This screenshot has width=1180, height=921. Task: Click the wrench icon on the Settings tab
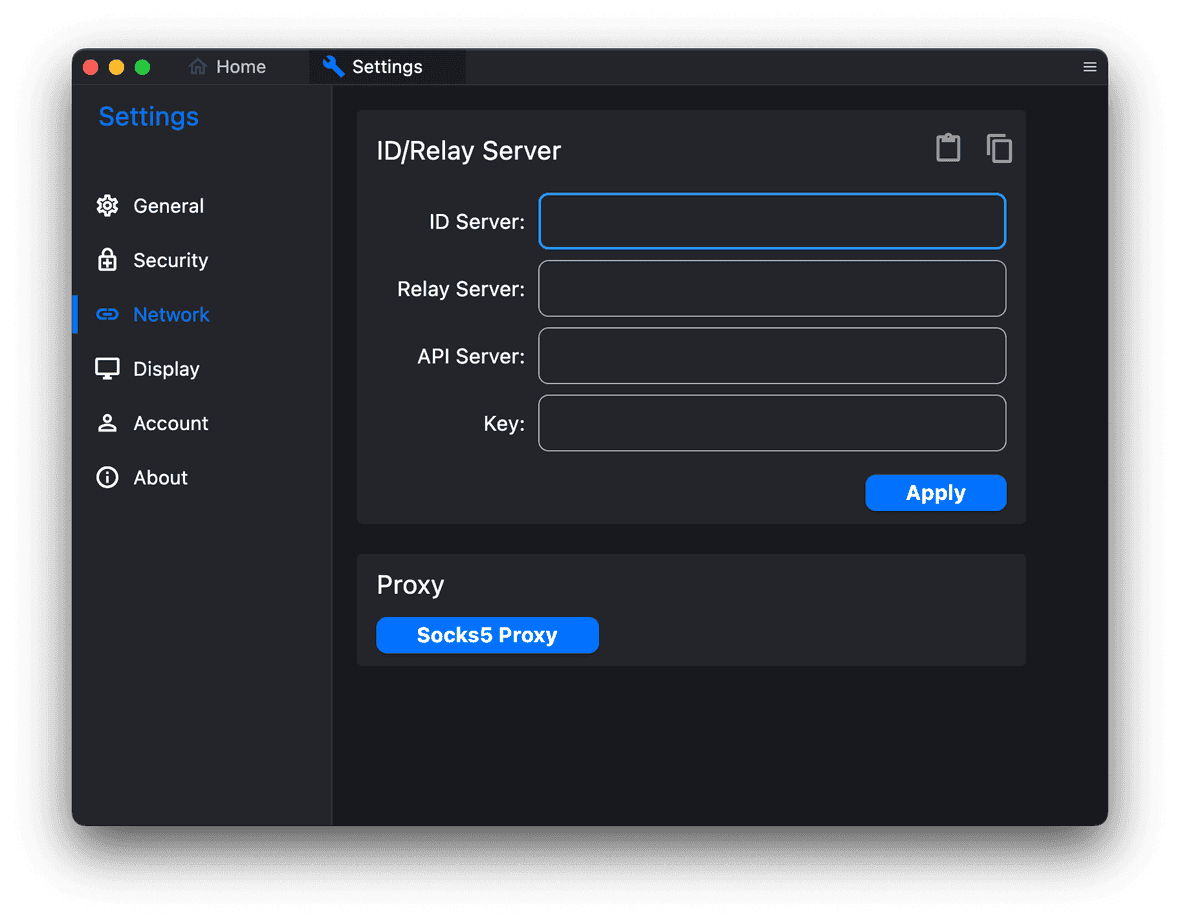point(332,66)
